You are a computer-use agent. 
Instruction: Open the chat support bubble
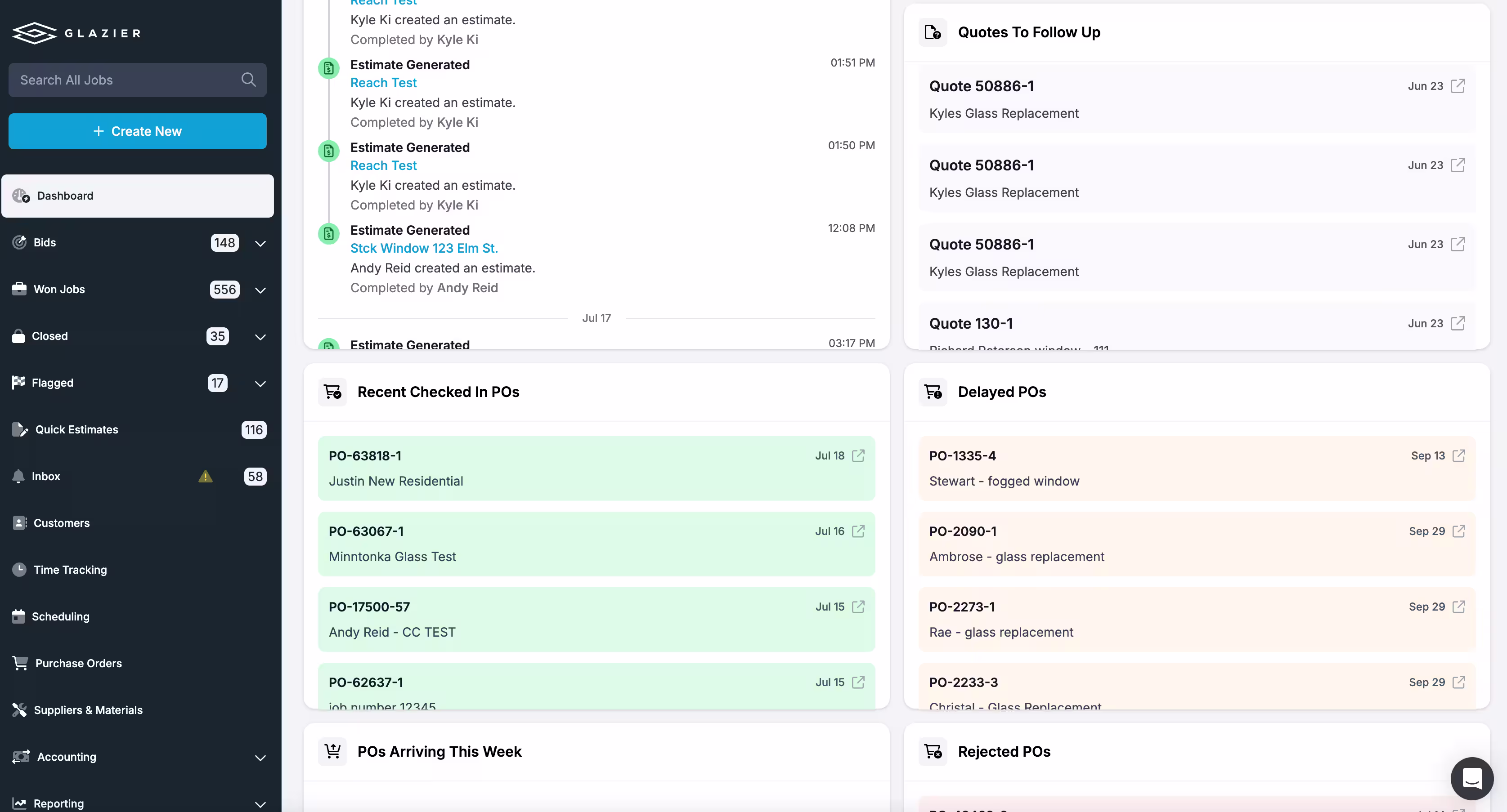point(1471,778)
